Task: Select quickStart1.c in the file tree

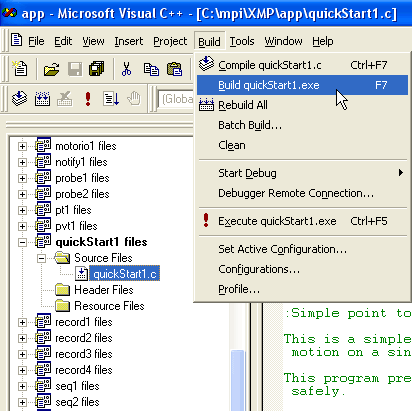Action: click(125, 274)
